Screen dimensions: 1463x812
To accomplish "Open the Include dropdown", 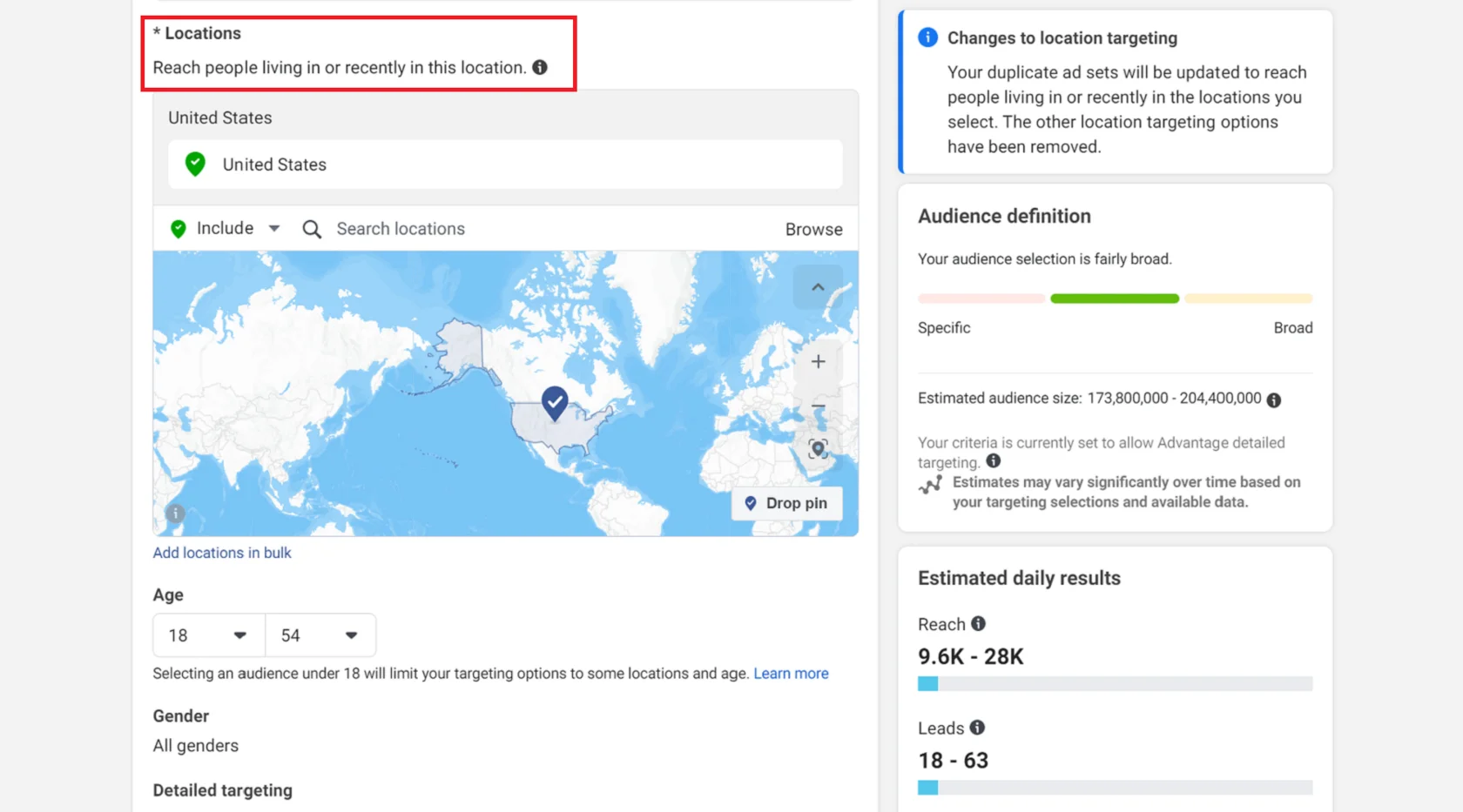I will click(x=226, y=229).
